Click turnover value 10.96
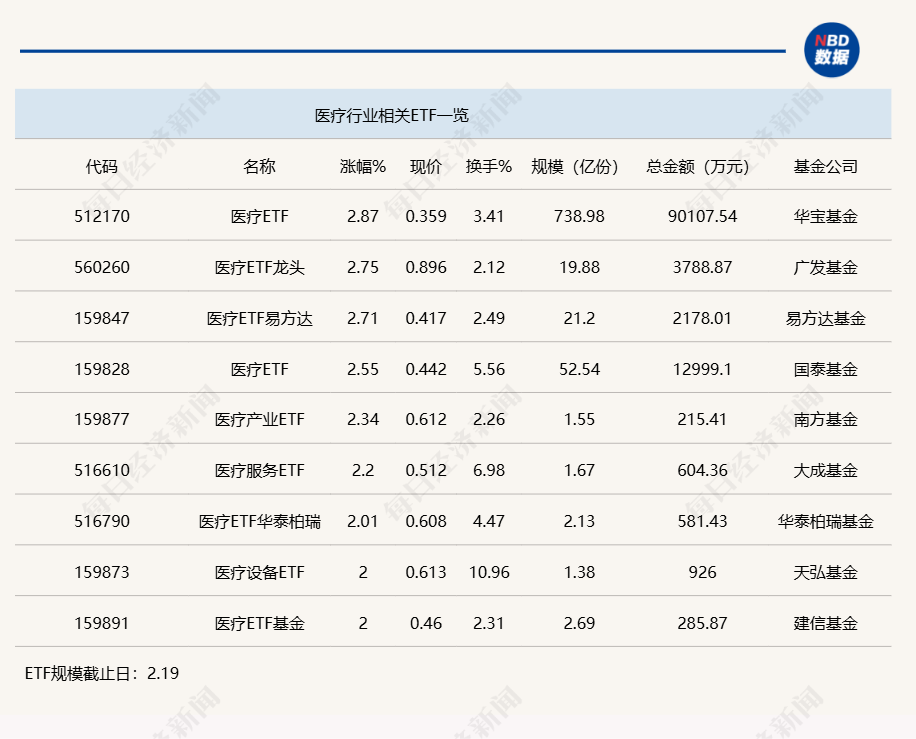 489,572
